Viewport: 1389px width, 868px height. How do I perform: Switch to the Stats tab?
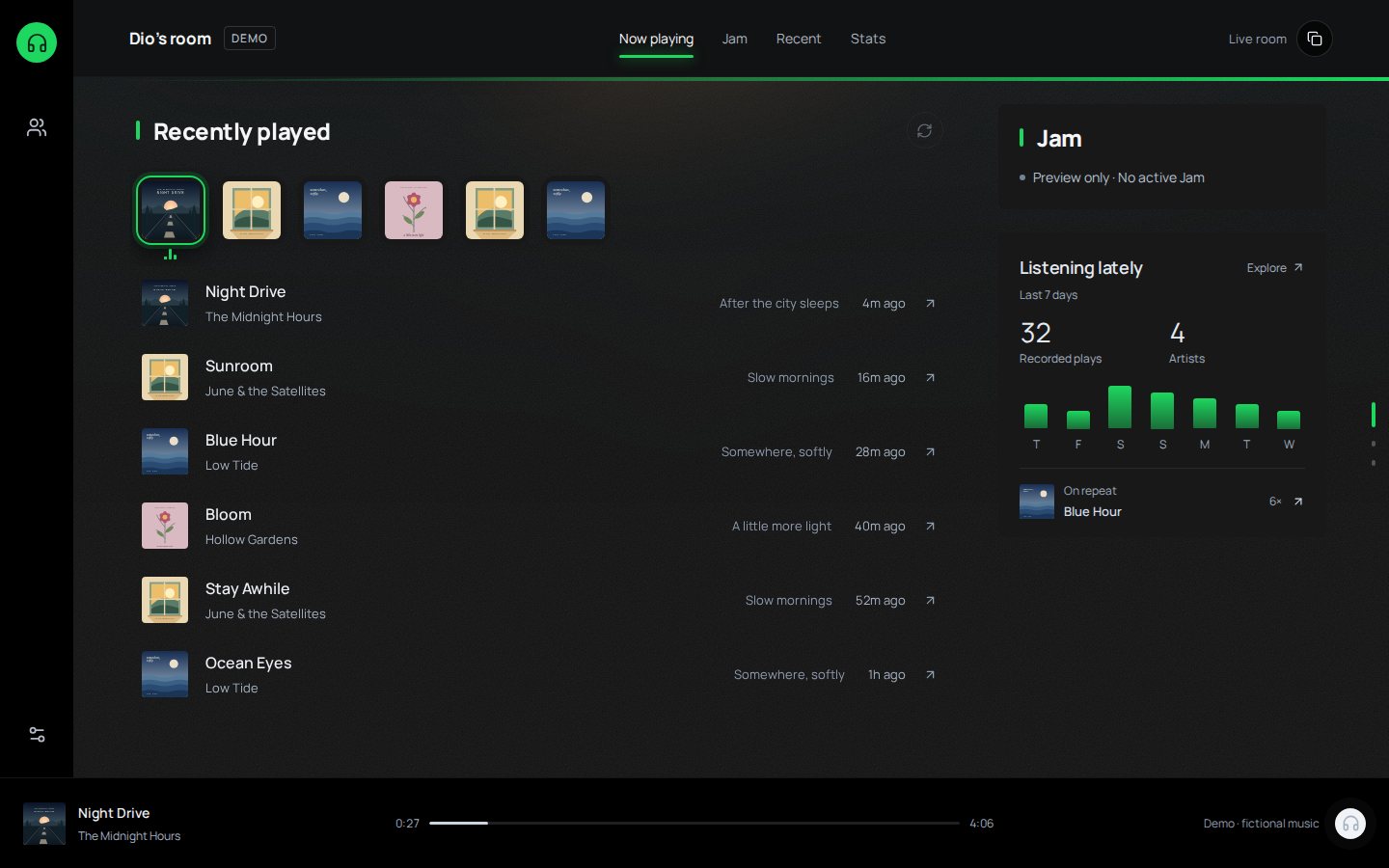[868, 39]
